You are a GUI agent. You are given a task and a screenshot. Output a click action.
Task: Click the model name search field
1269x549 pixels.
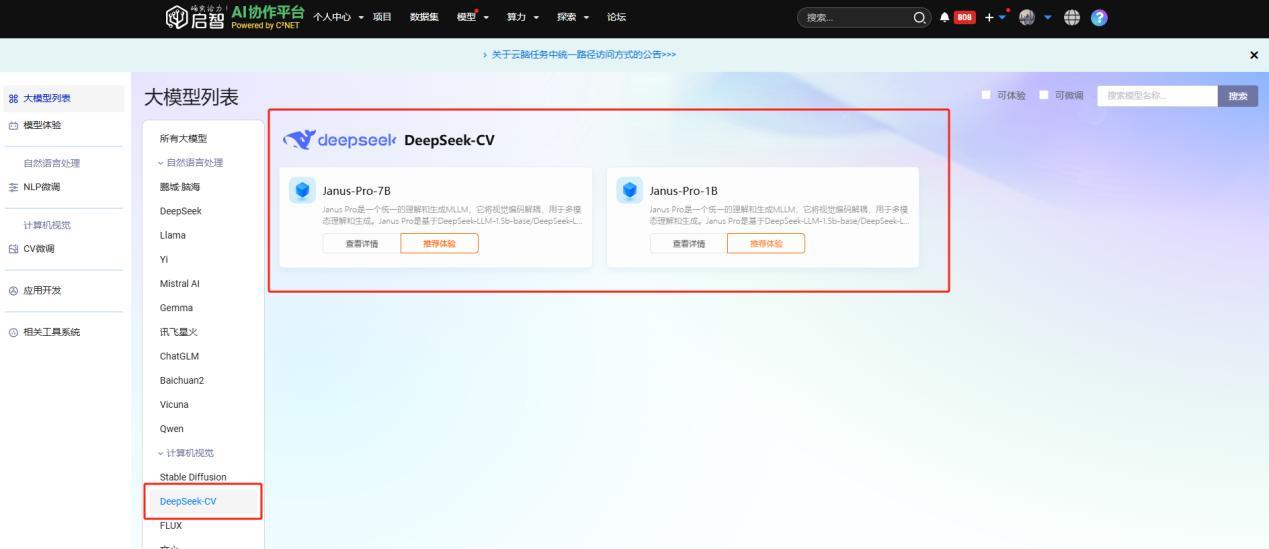pyautogui.click(x=1156, y=96)
